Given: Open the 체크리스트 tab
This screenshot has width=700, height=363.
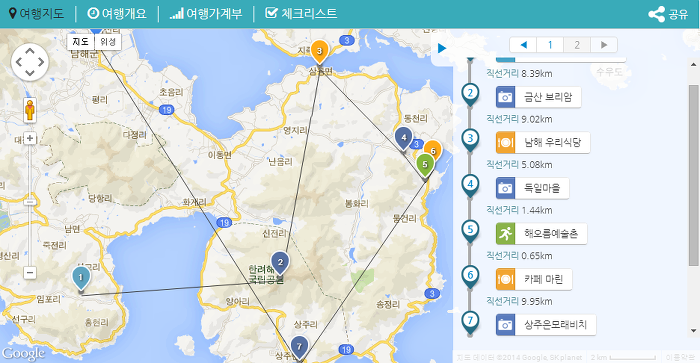Looking at the screenshot, I should (301, 13).
